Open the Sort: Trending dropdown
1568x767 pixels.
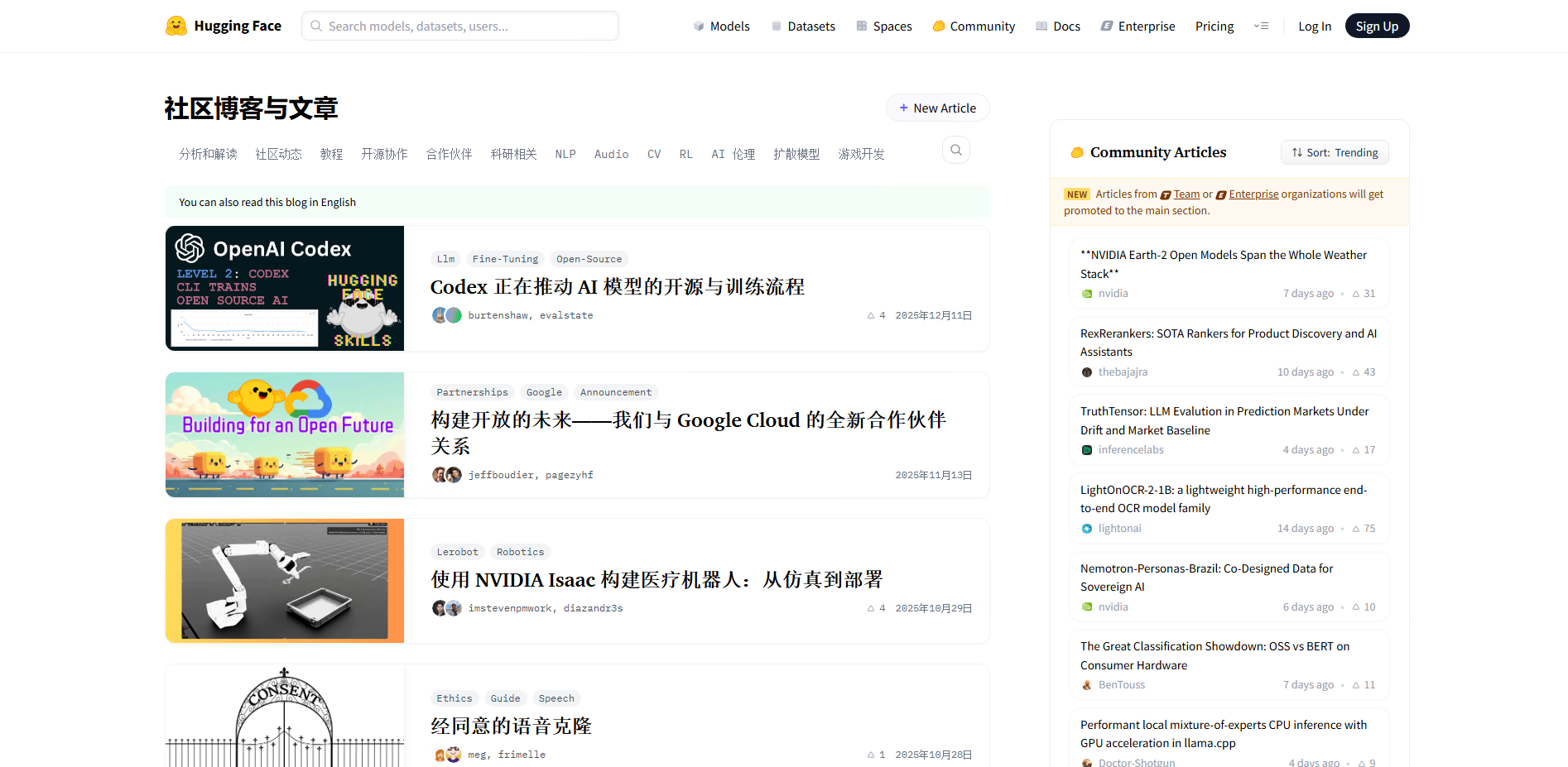tap(1335, 152)
